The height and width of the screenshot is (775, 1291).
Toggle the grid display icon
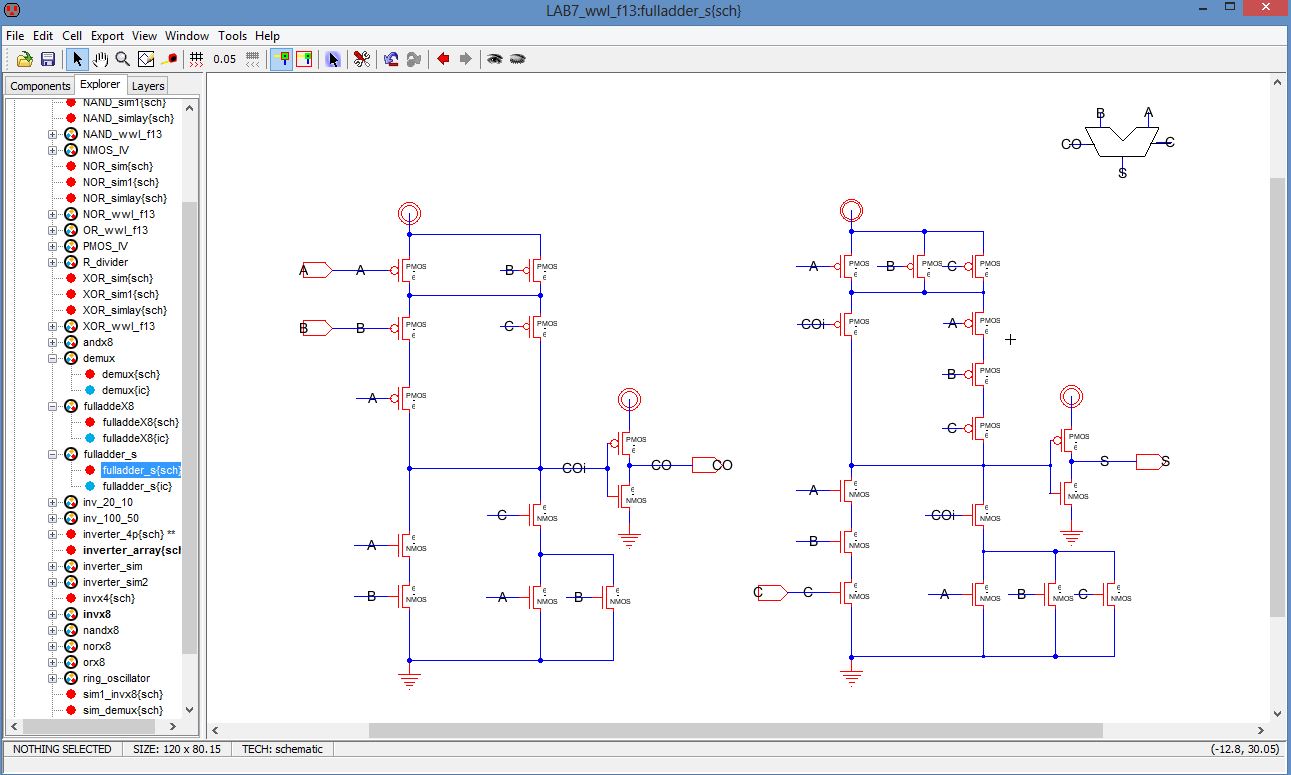tap(197, 59)
